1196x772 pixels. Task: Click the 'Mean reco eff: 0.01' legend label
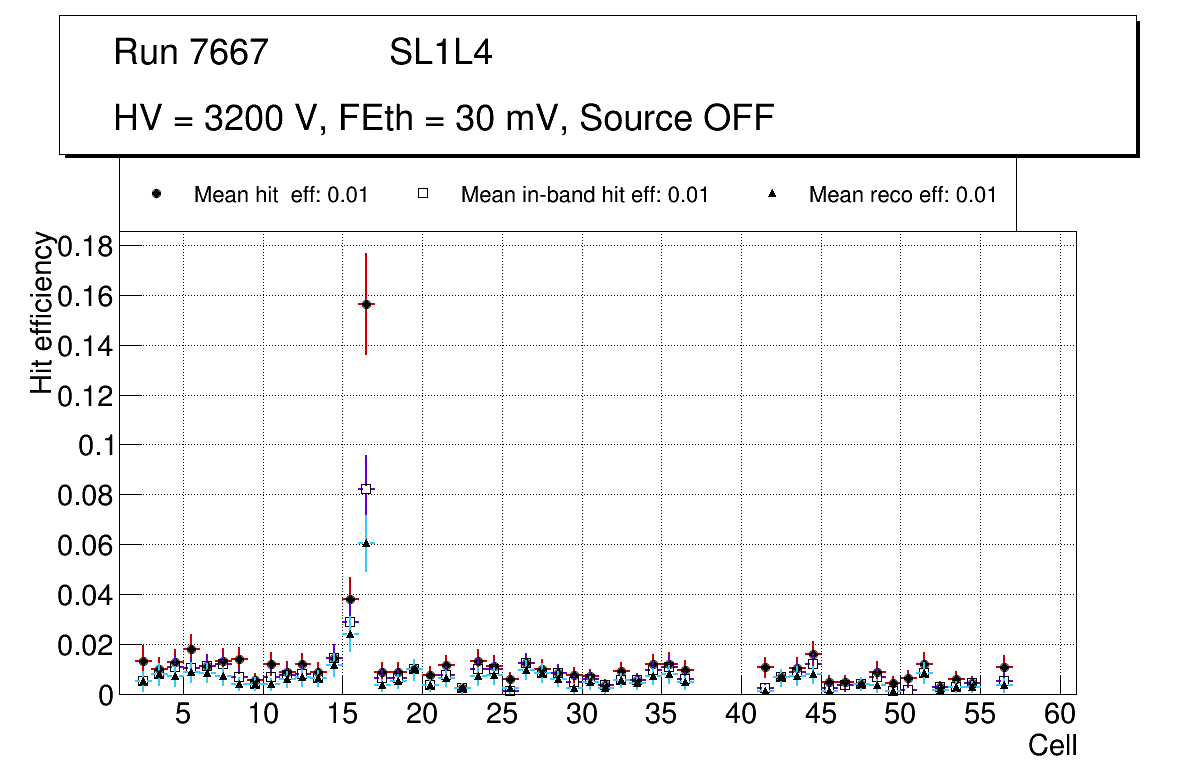(902, 195)
